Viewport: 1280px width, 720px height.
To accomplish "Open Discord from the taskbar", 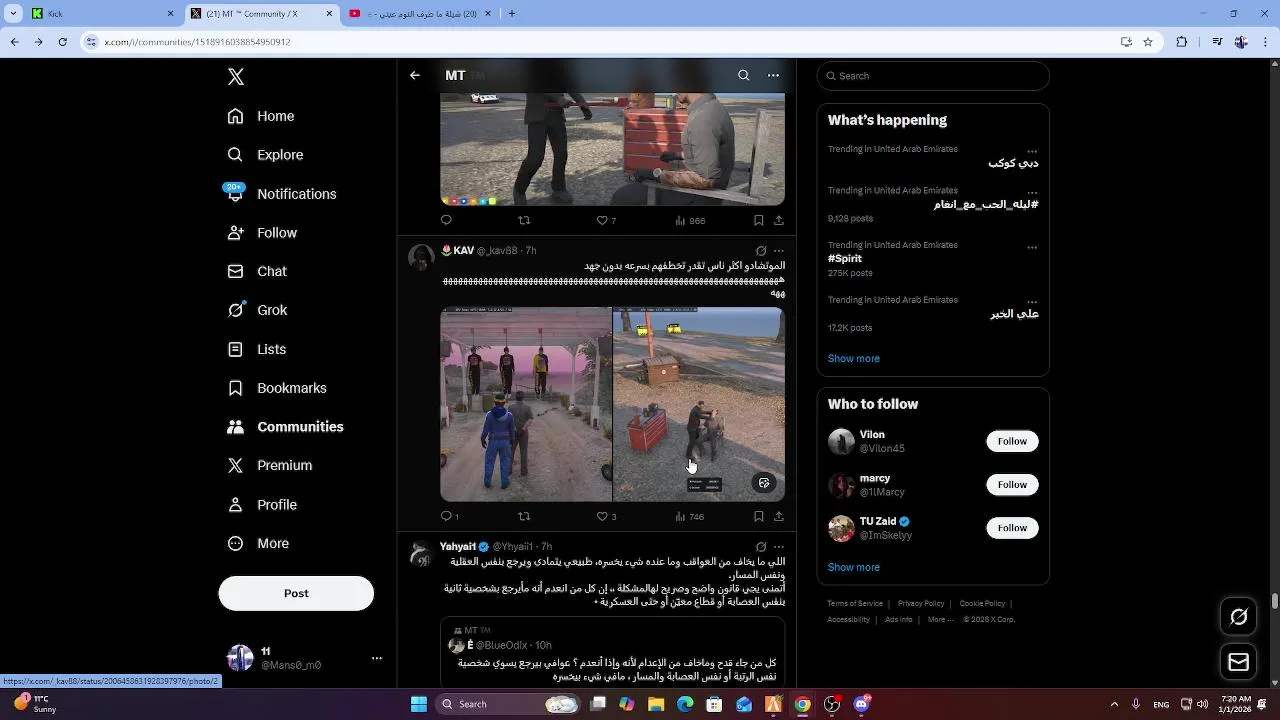I will (861, 704).
